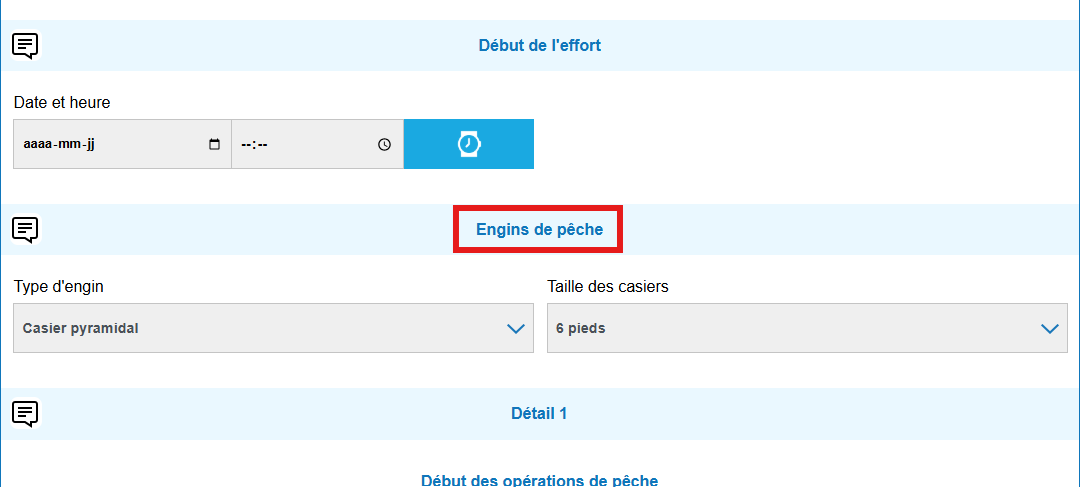Click the chevron arrow on the Type d'engin box
The width and height of the screenshot is (1080, 487).
click(515, 328)
